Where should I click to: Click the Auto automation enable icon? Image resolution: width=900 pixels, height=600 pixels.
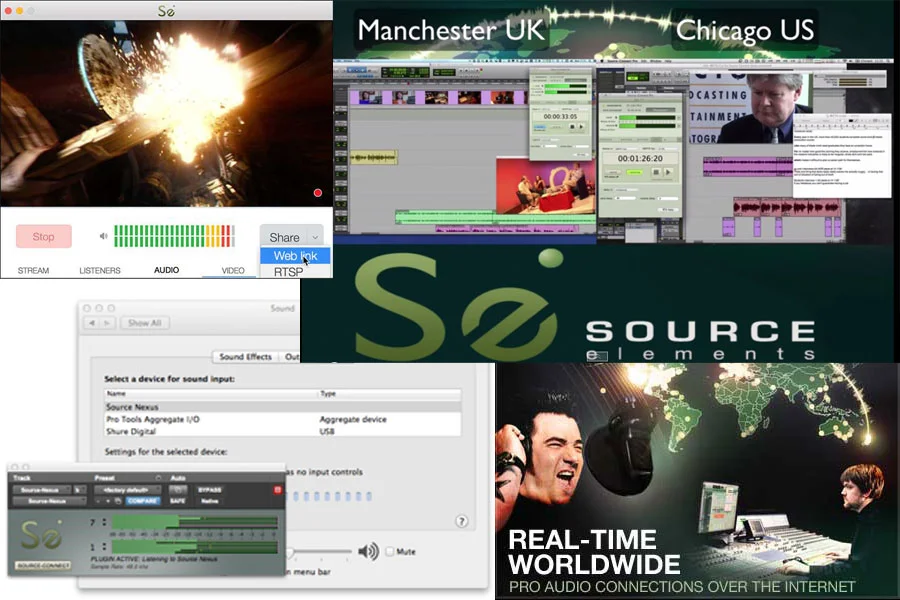point(178,490)
